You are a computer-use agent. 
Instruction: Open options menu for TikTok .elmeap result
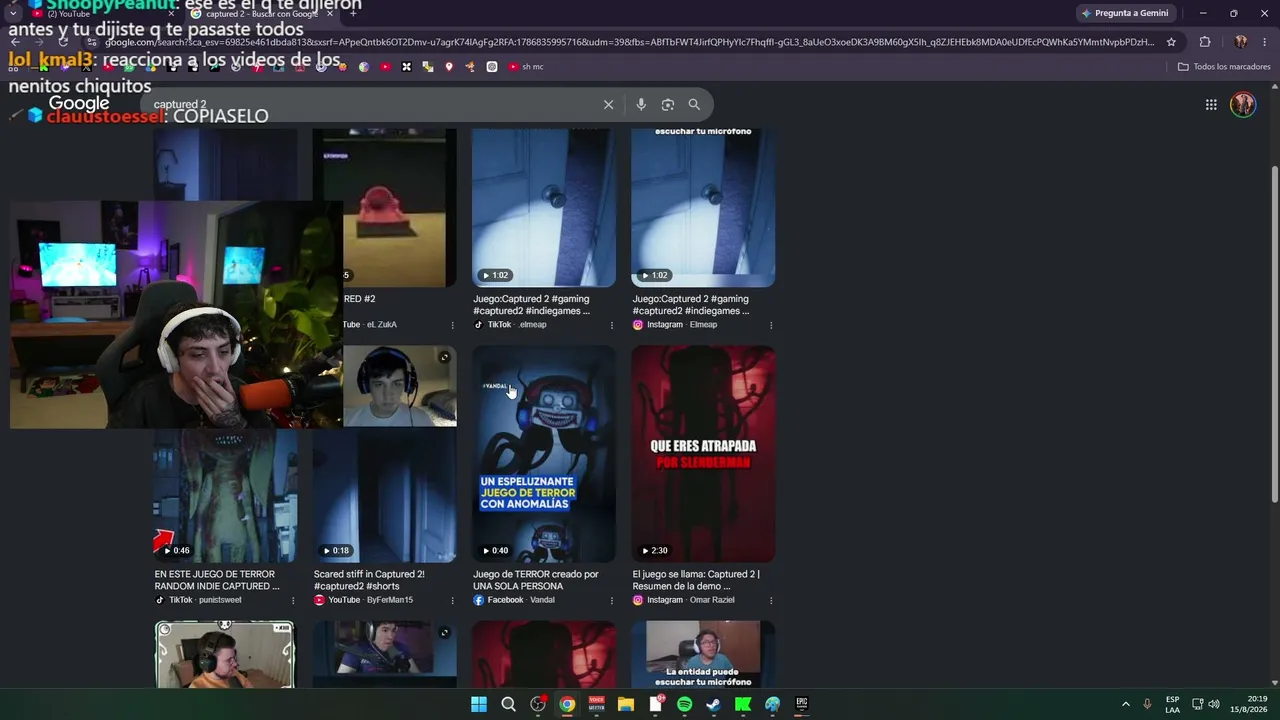[612, 325]
